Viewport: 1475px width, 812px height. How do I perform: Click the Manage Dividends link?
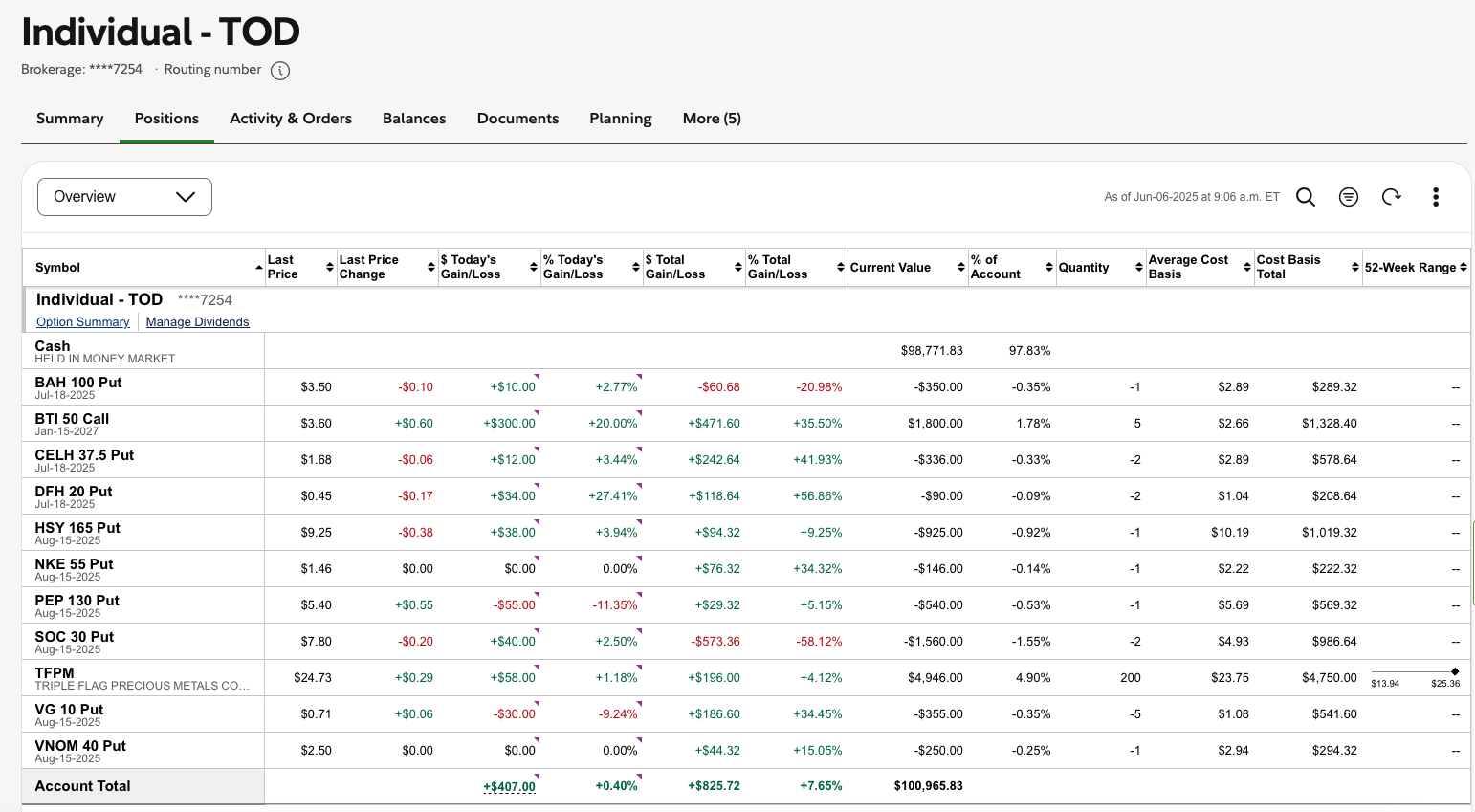(197, 322)
